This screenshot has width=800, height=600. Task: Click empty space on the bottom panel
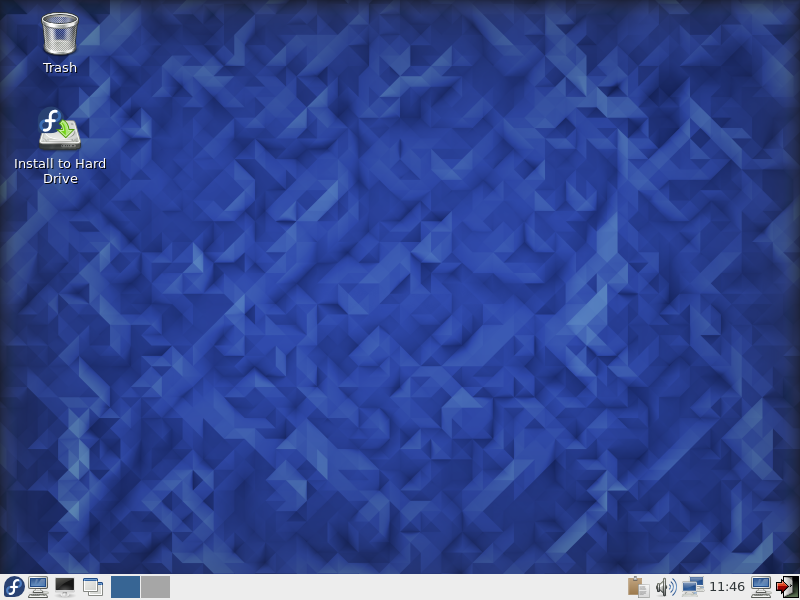400,587
